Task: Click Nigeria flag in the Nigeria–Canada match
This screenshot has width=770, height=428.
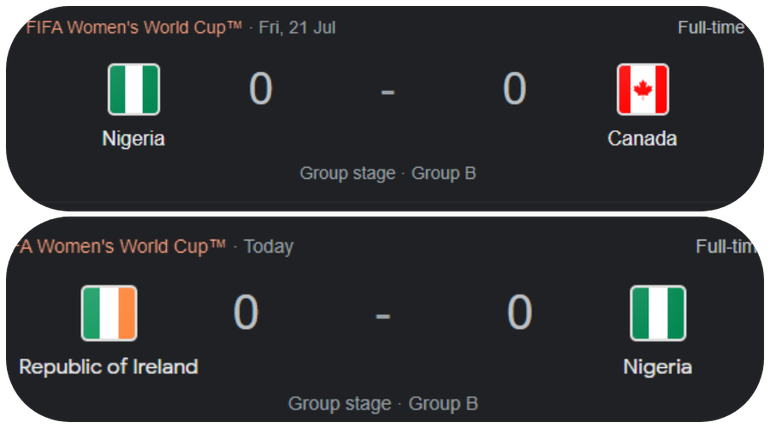Action: tap(134, 90)
